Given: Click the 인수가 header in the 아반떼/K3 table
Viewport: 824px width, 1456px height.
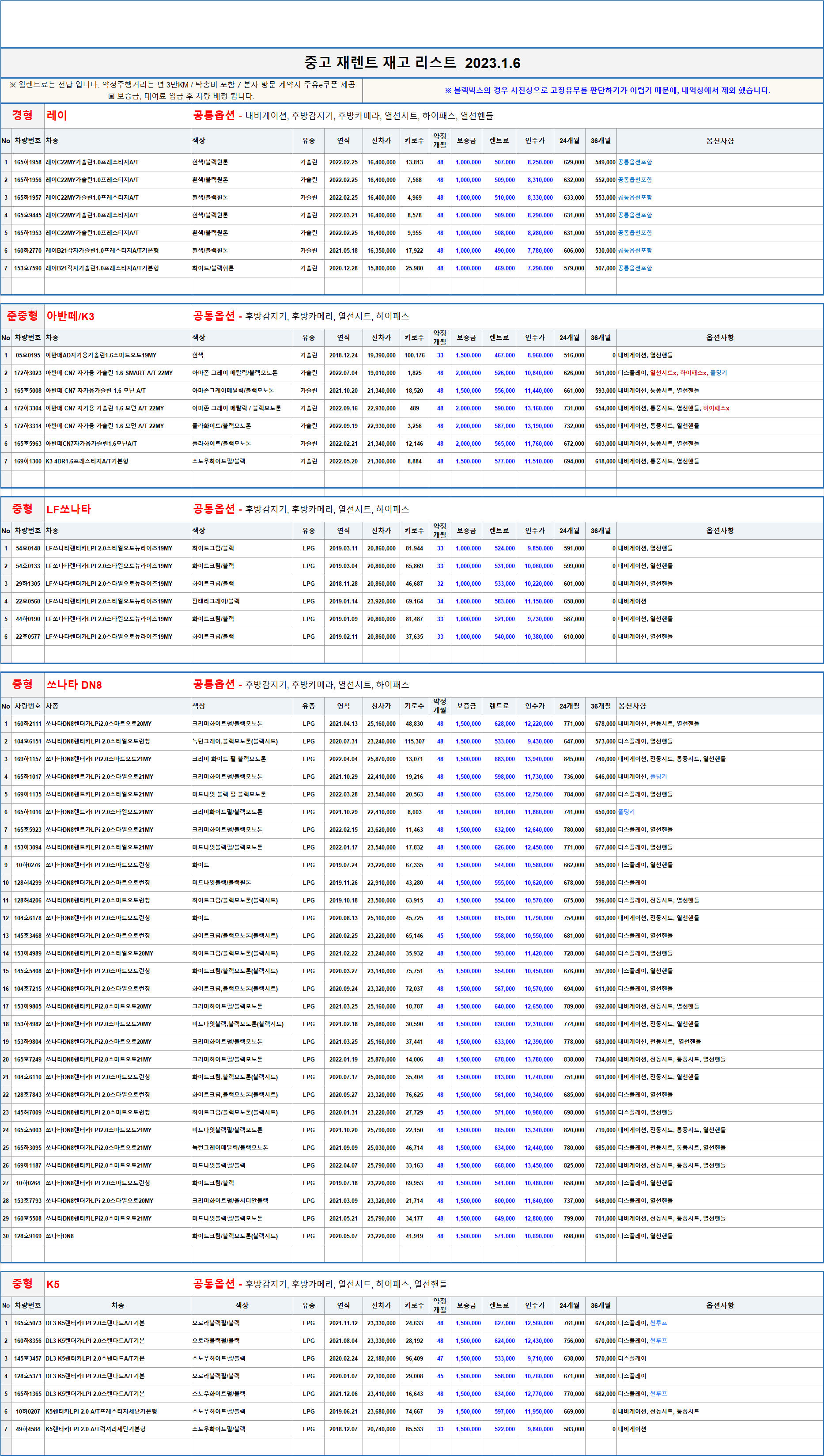Looking at the screenshot, I should [535, 338].
